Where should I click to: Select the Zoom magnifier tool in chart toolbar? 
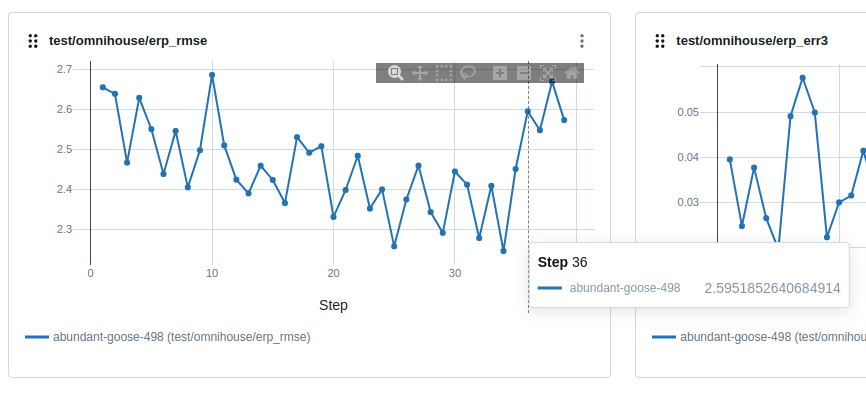click(395, 73)
